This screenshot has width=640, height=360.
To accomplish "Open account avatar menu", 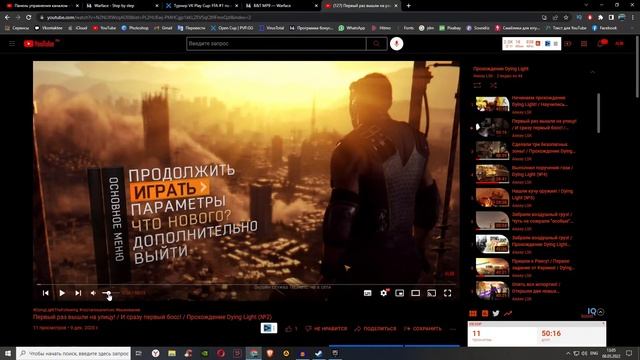I will (620, 43).
